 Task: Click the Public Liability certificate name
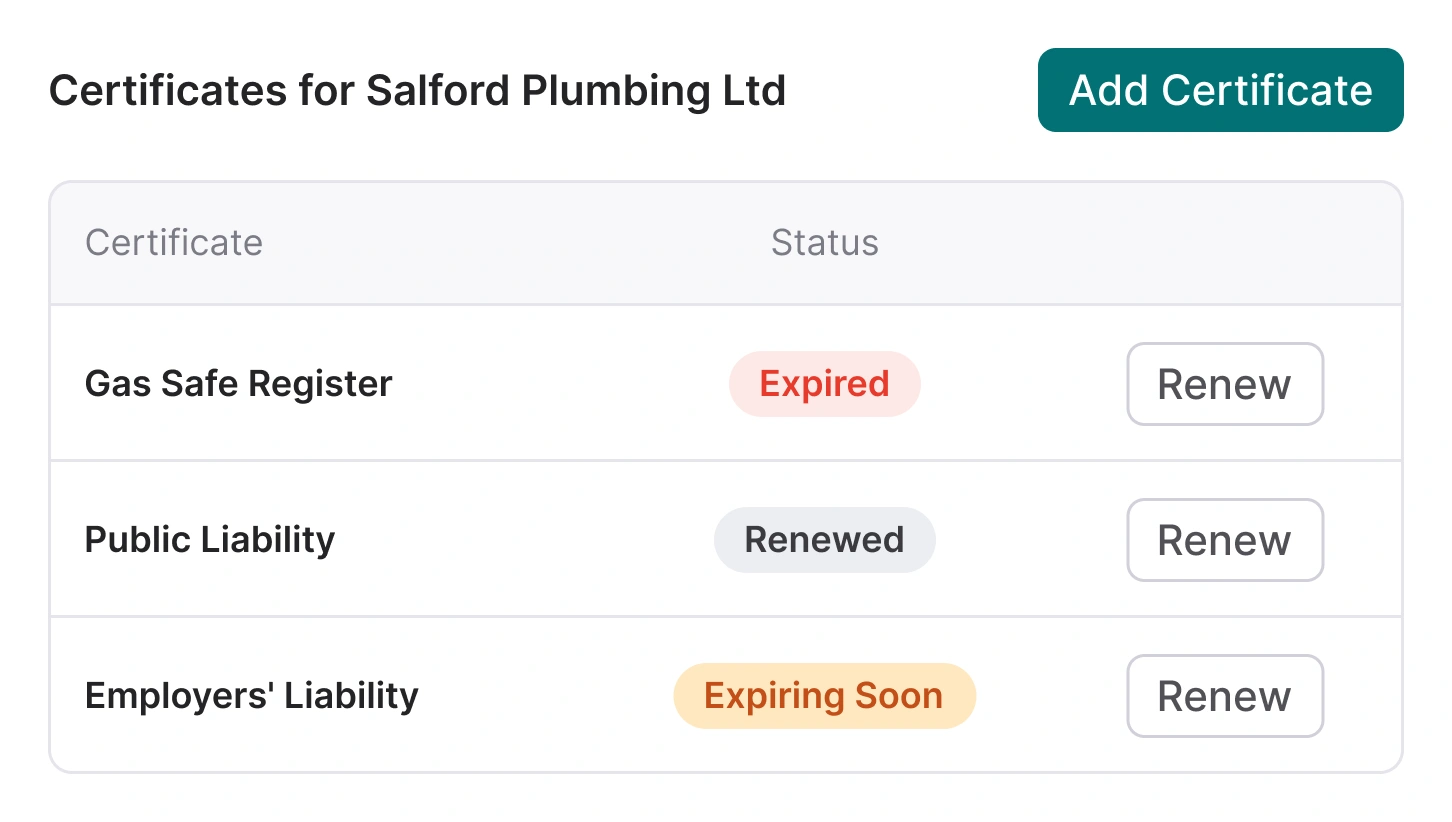pos(209,540)
